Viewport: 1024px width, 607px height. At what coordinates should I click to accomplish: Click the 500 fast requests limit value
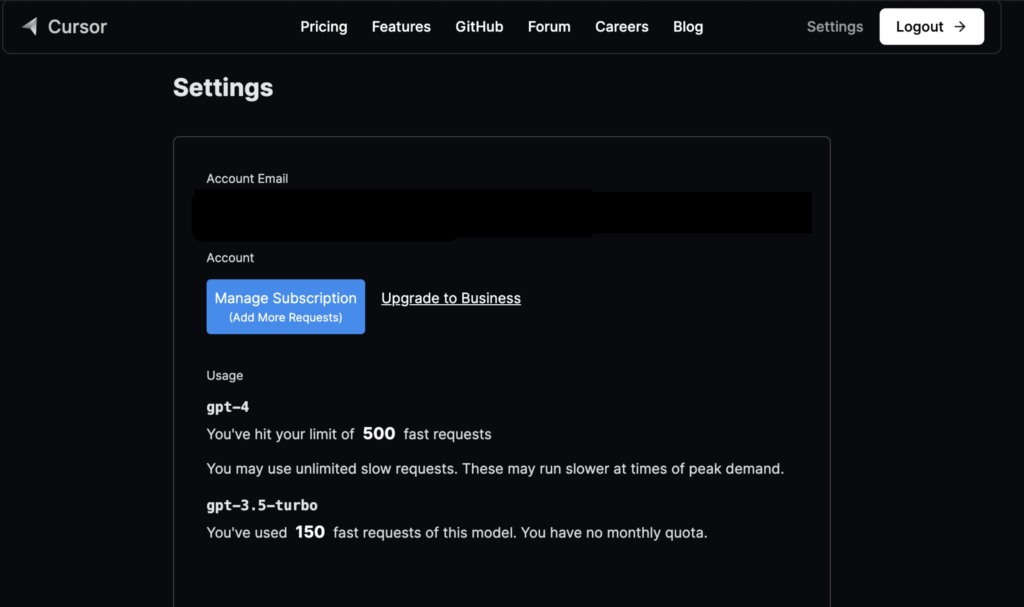[x=379, y=434]
